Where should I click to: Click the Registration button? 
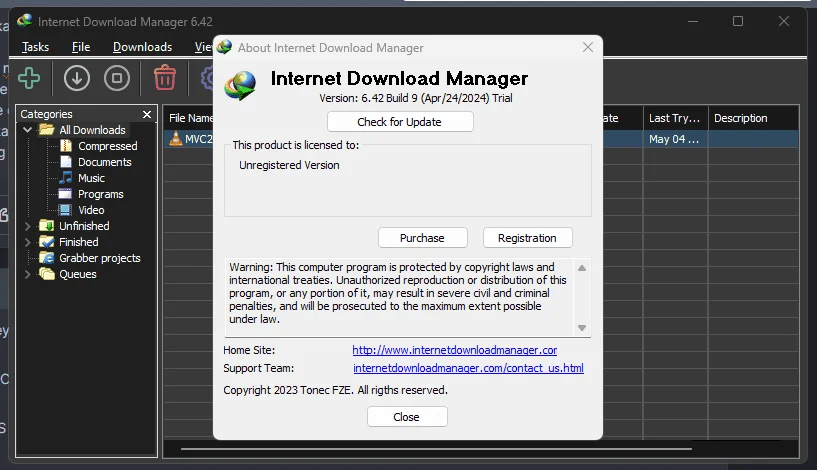point(527,238)
